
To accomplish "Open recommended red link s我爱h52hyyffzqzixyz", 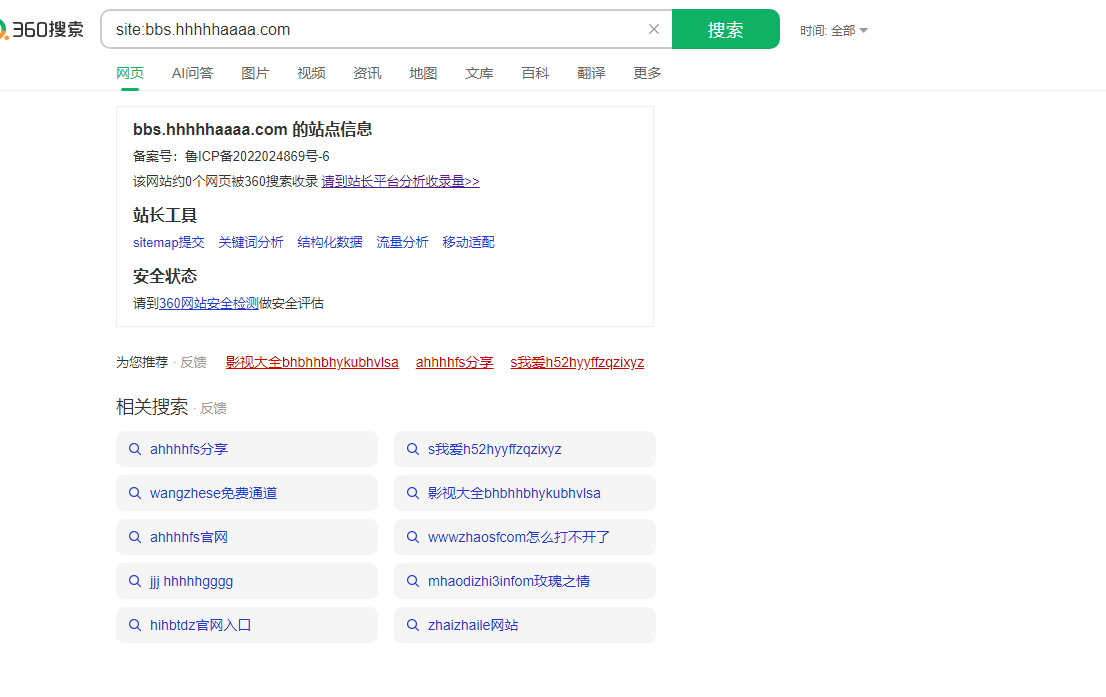I will click(577, 363).
